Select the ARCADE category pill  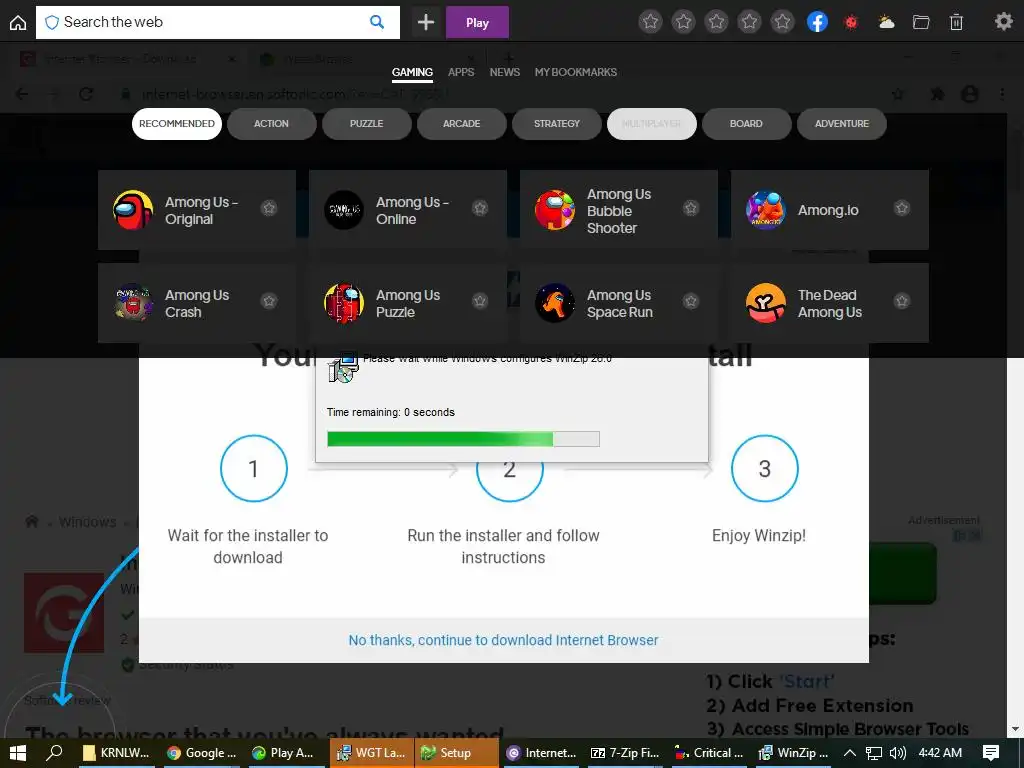[462, 124]
